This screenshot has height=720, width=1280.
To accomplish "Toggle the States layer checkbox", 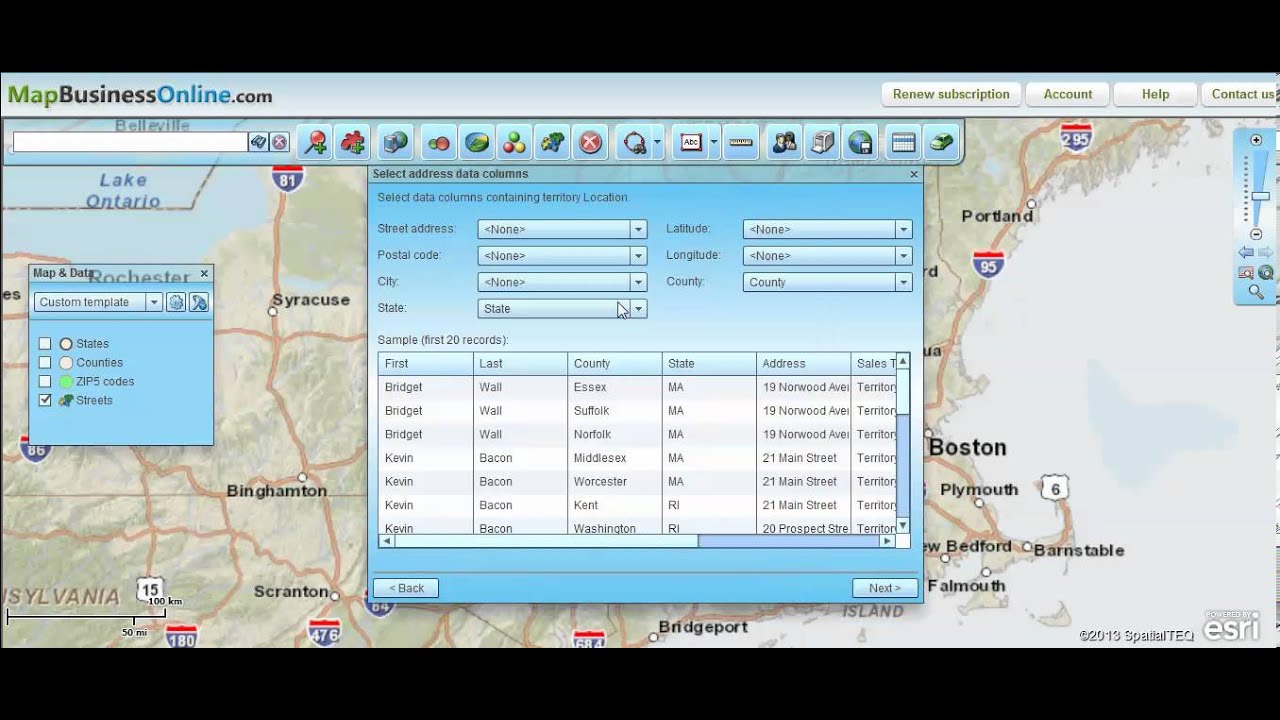I will pos(45,343).
